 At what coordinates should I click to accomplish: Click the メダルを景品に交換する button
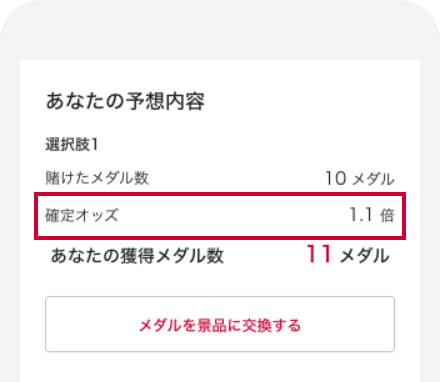point(220,324)
